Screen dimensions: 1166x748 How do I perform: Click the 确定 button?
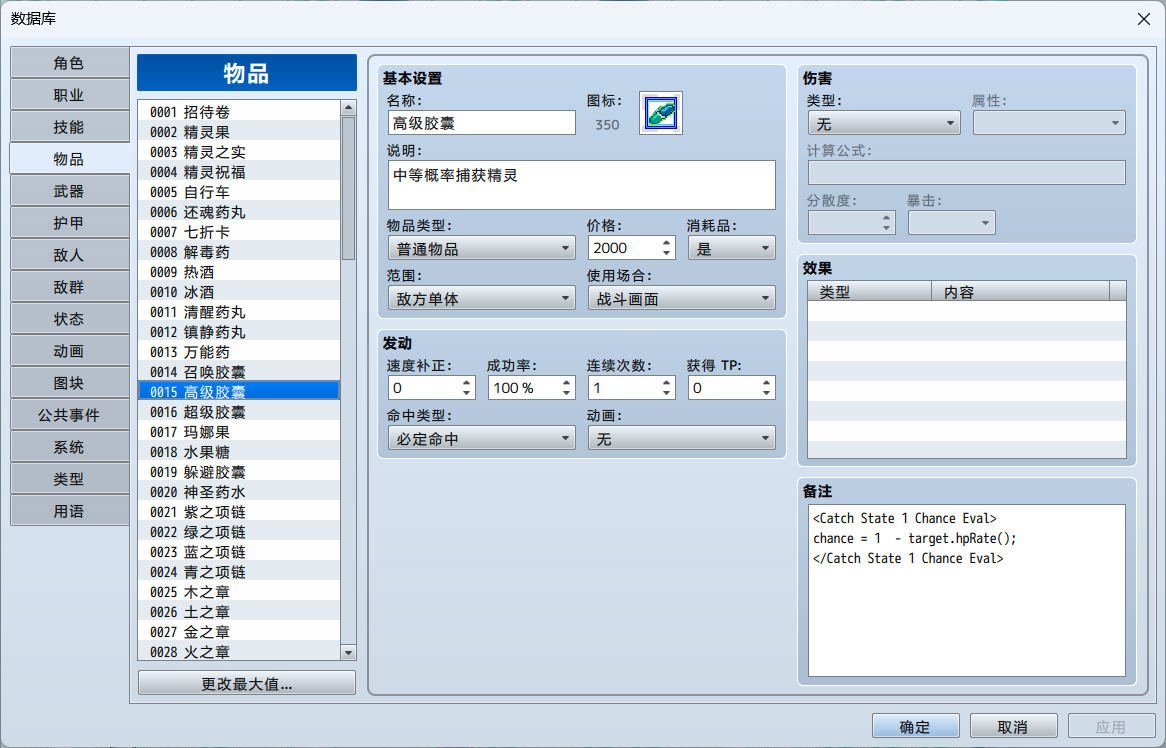point(915,726)
